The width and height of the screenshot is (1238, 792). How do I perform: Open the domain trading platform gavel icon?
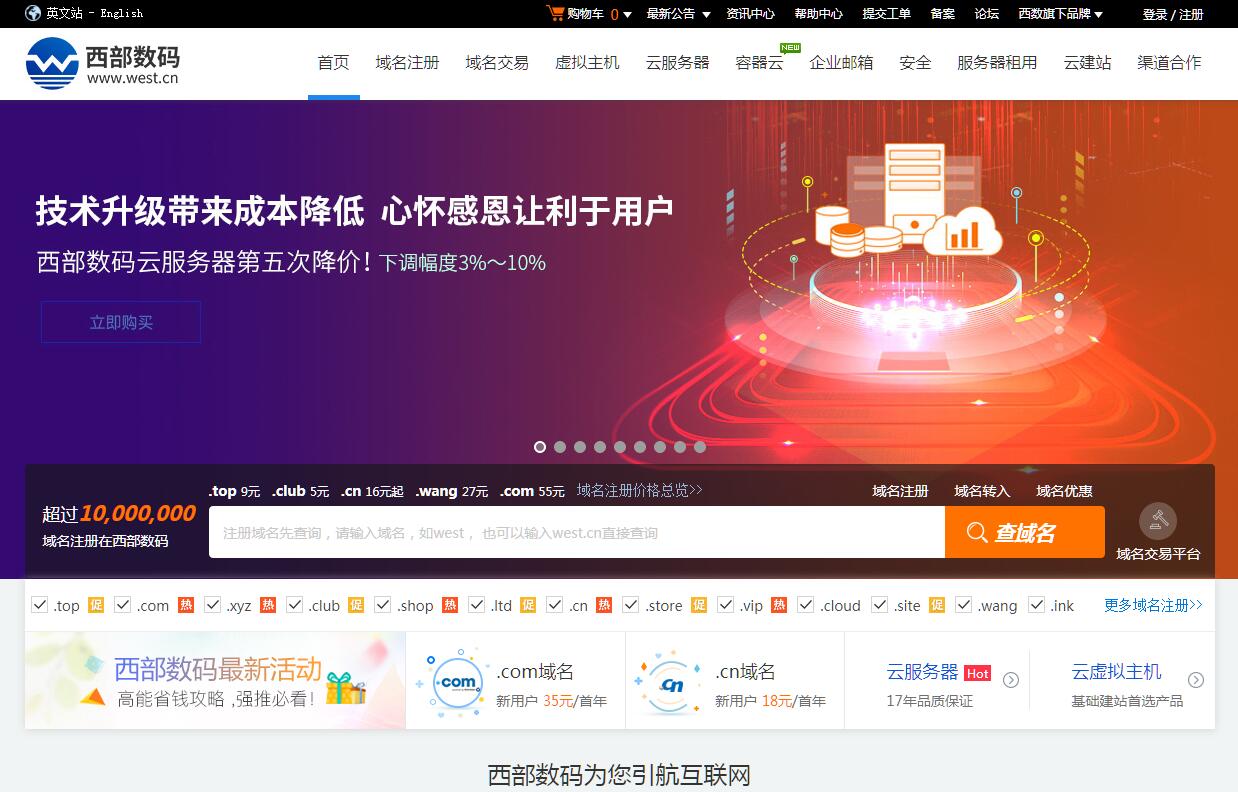click(x=1157, y=521)
